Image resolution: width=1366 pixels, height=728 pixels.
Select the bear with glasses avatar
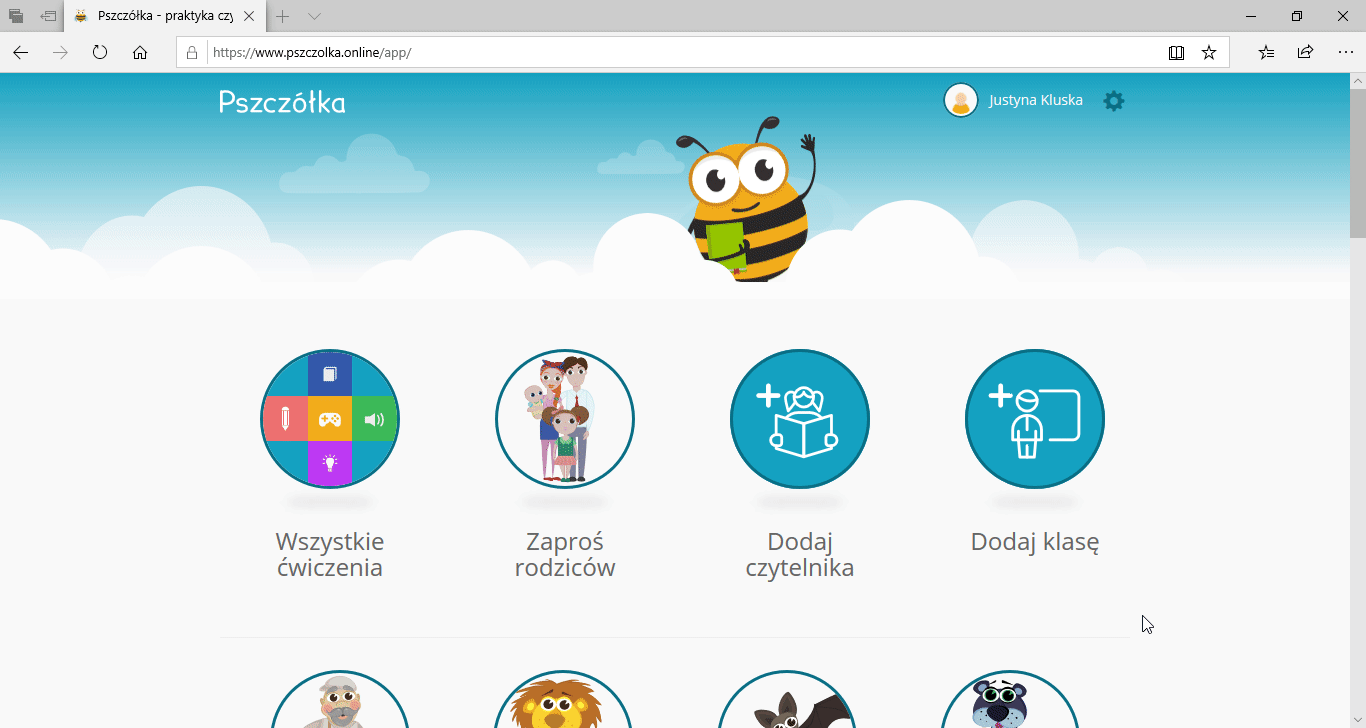click(1010, 700)
